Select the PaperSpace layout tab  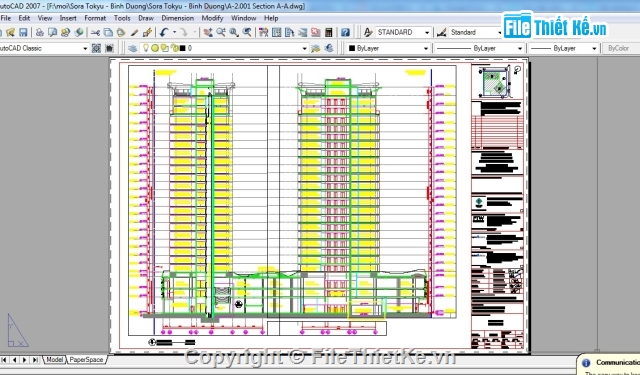pyautogui.click(x=86, y=359)
